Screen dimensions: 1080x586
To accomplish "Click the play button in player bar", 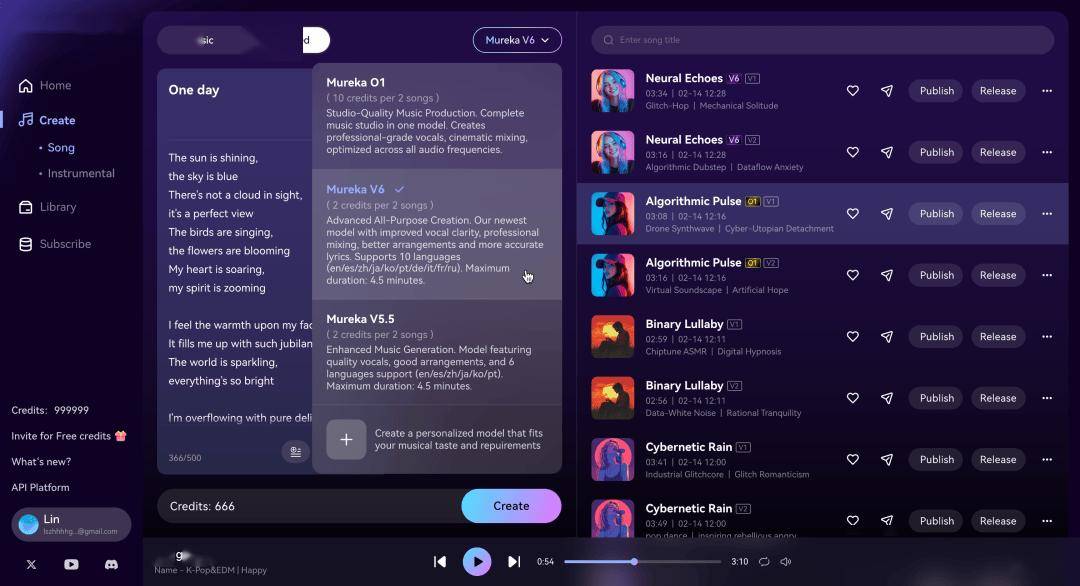I will point(477,562).
